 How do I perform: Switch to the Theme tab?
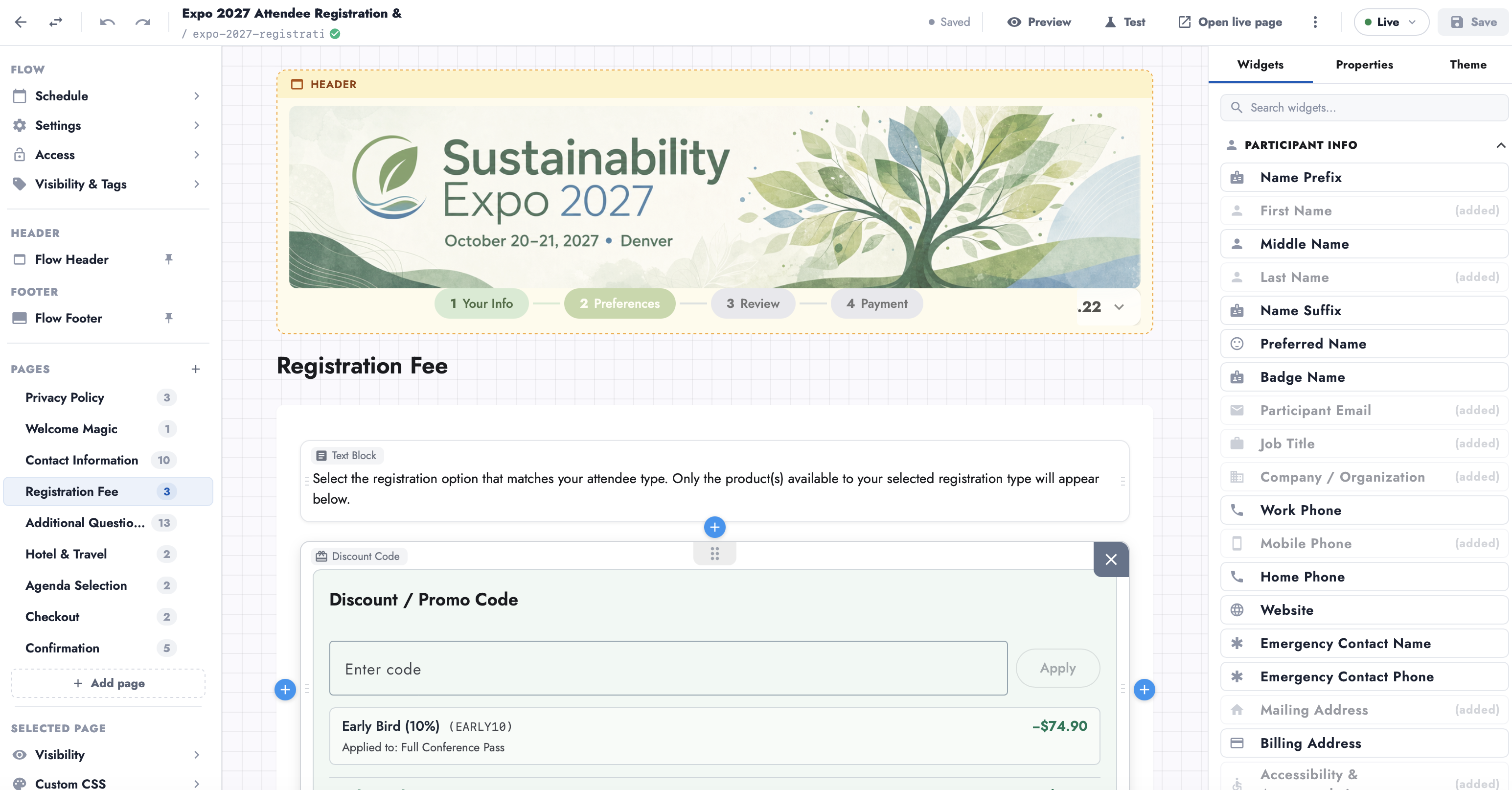[1468, 65]
